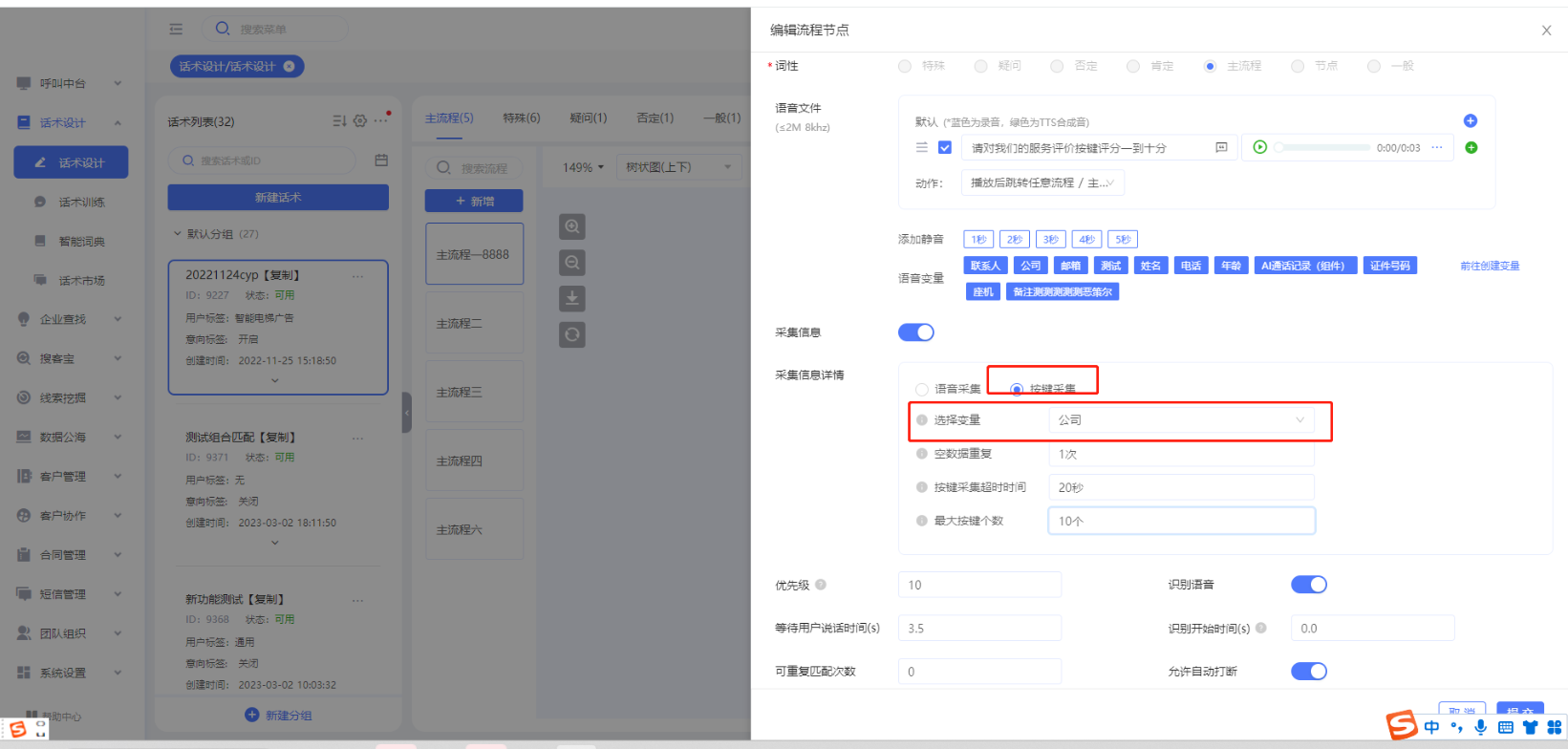Open the 空数据重复 dropdown showing 1次
Screen dimensions: 1568x749
coord(1180,454)
